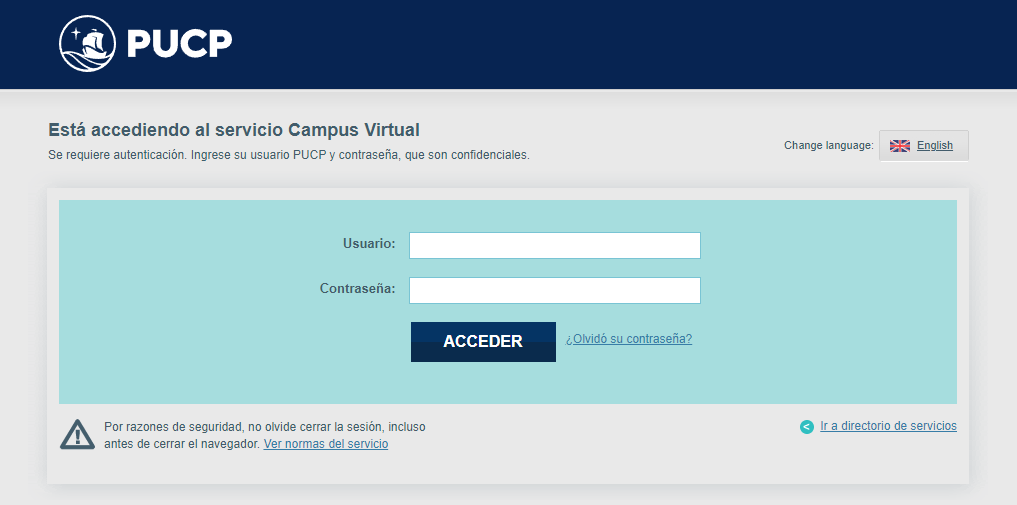Viewport: 1017px width, 505px height.
Task: Go to "Ir a directorio de servicios"
Action: pyautogui.click(x=888, y=426)
